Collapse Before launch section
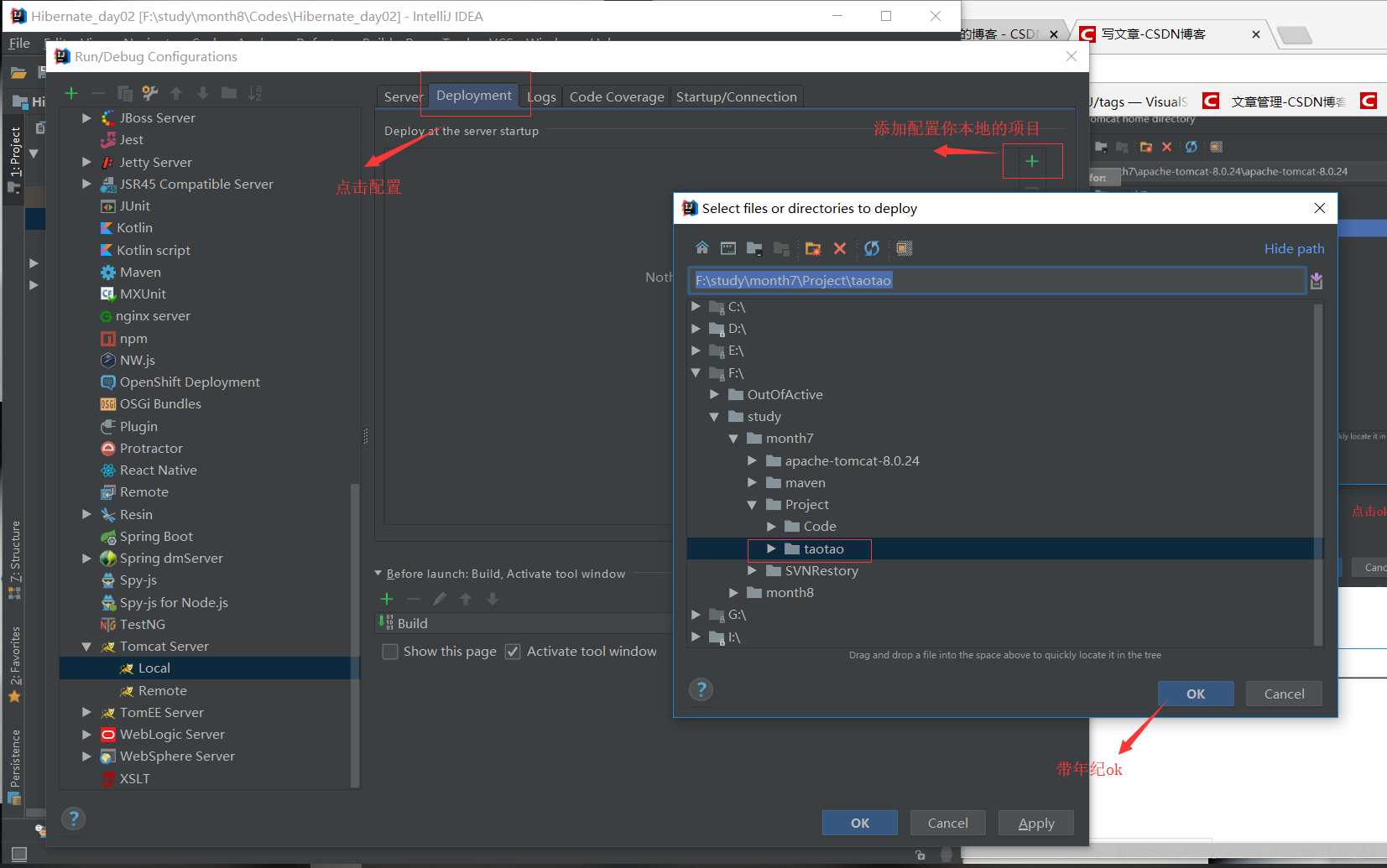This screenshot has height=868, width=1387. click(378, 574)
